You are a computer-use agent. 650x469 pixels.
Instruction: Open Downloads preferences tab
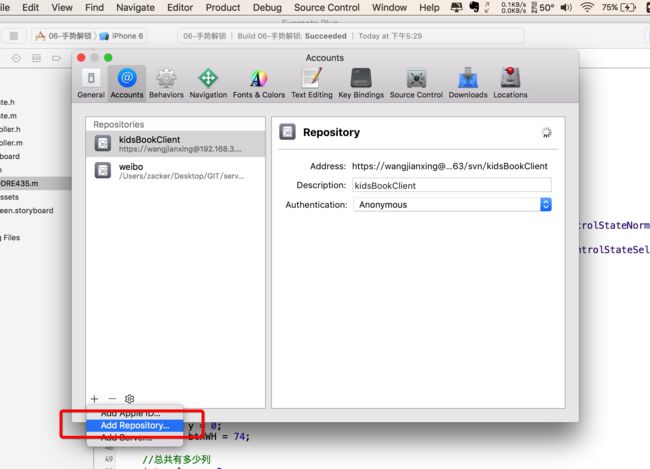(x=468, y=84)
